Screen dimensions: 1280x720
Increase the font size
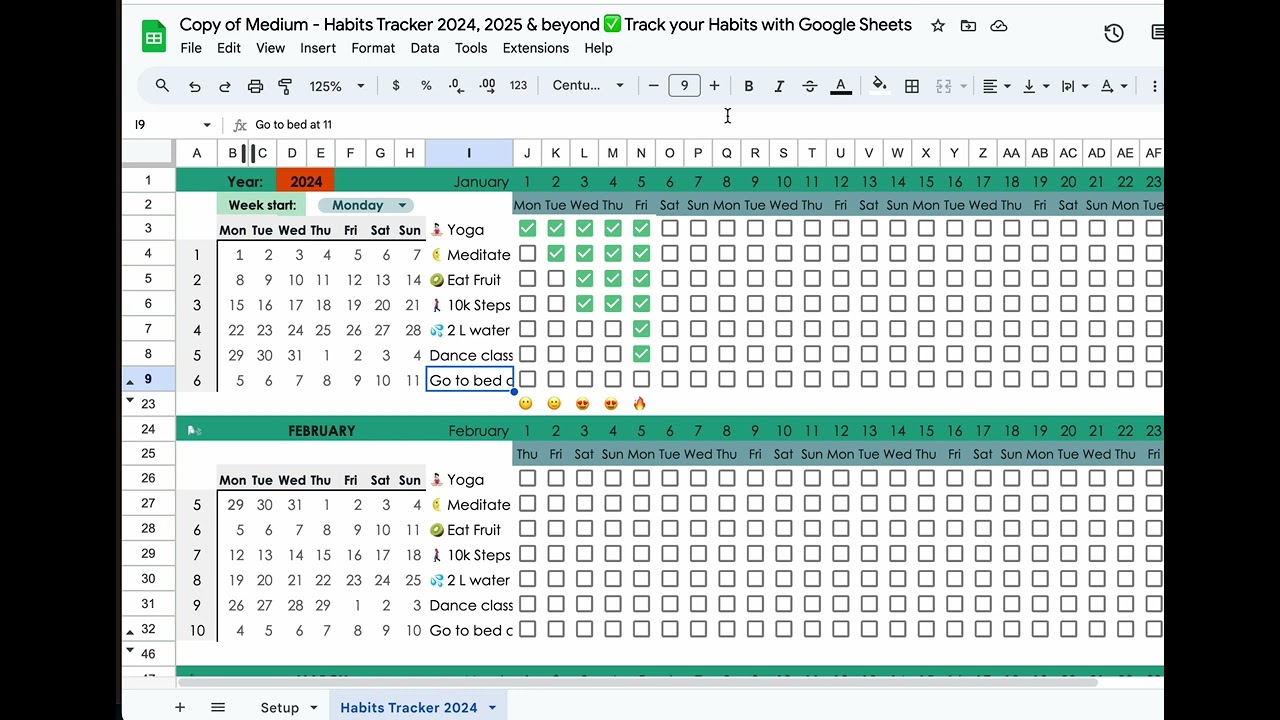coord(714,86)
